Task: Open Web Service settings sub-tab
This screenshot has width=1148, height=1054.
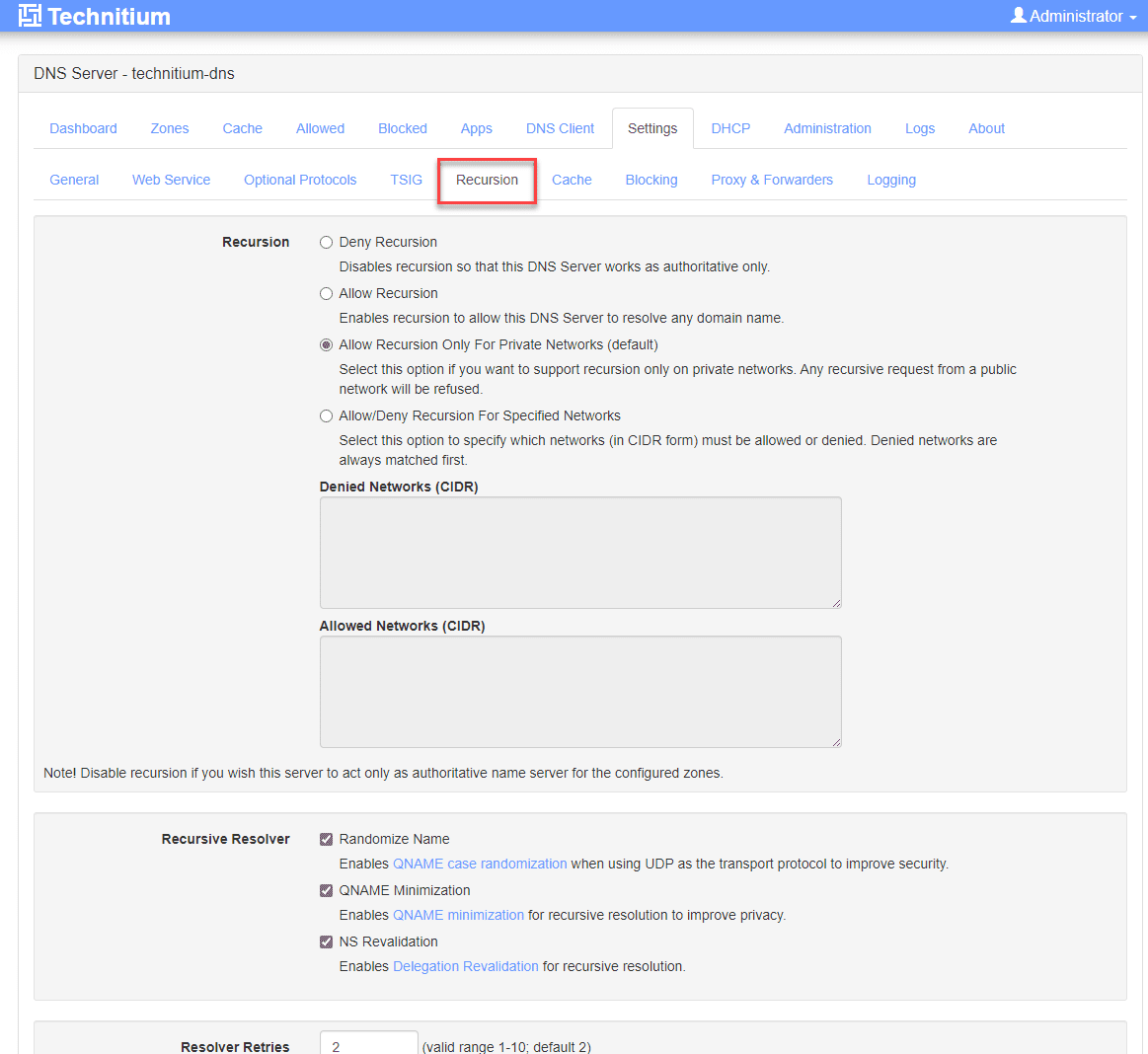Action: (x=172, y=180)
